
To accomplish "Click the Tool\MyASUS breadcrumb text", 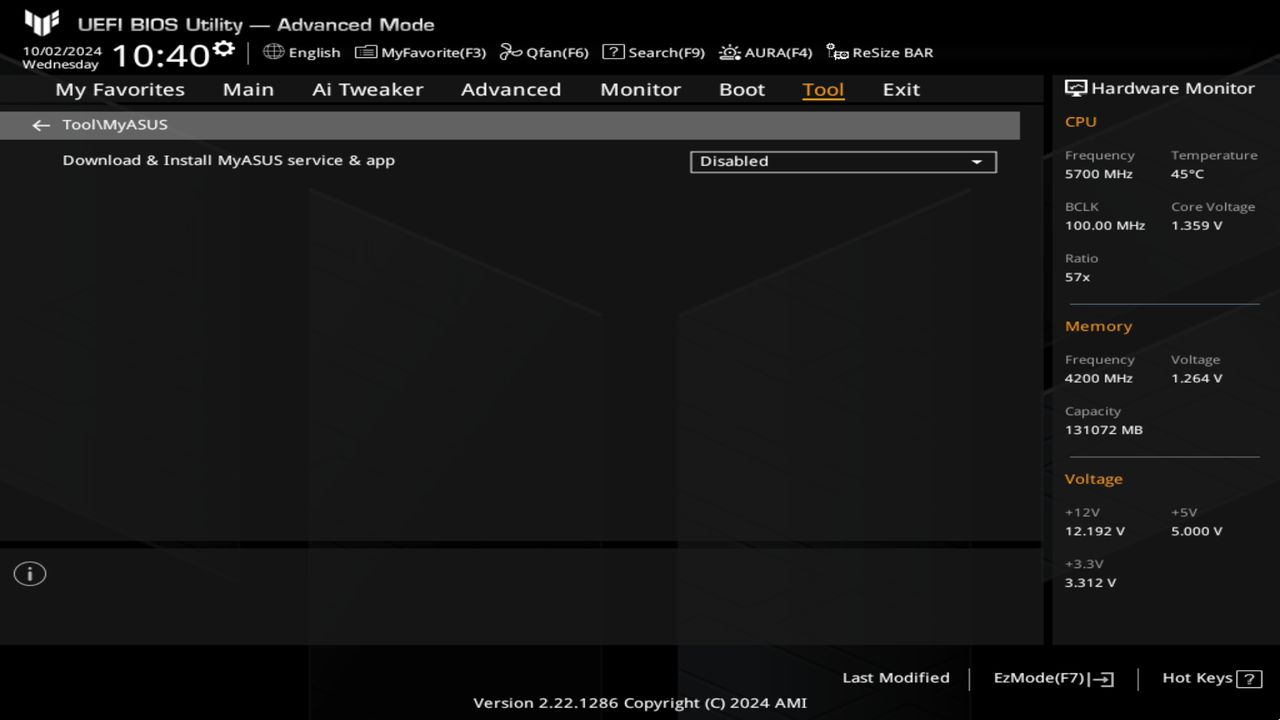I will (x=115, y=125).
